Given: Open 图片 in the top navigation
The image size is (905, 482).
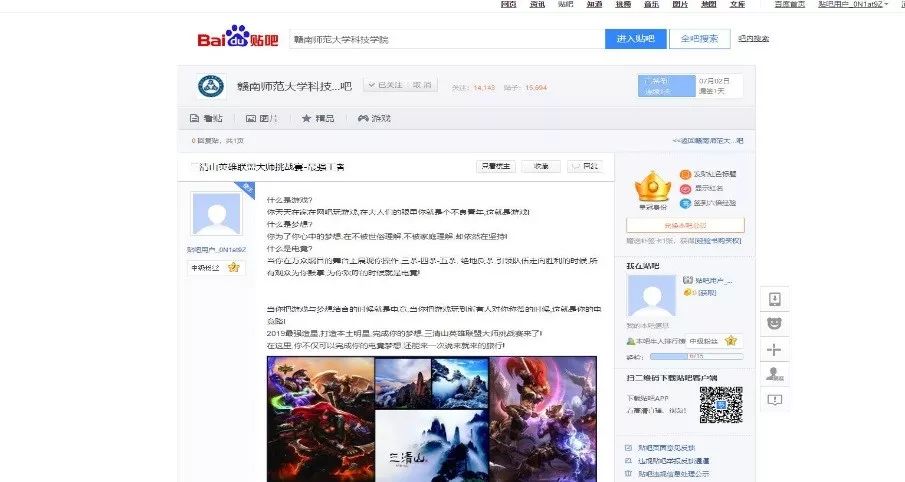Looking at the screenshot, I should click(680, 4).
